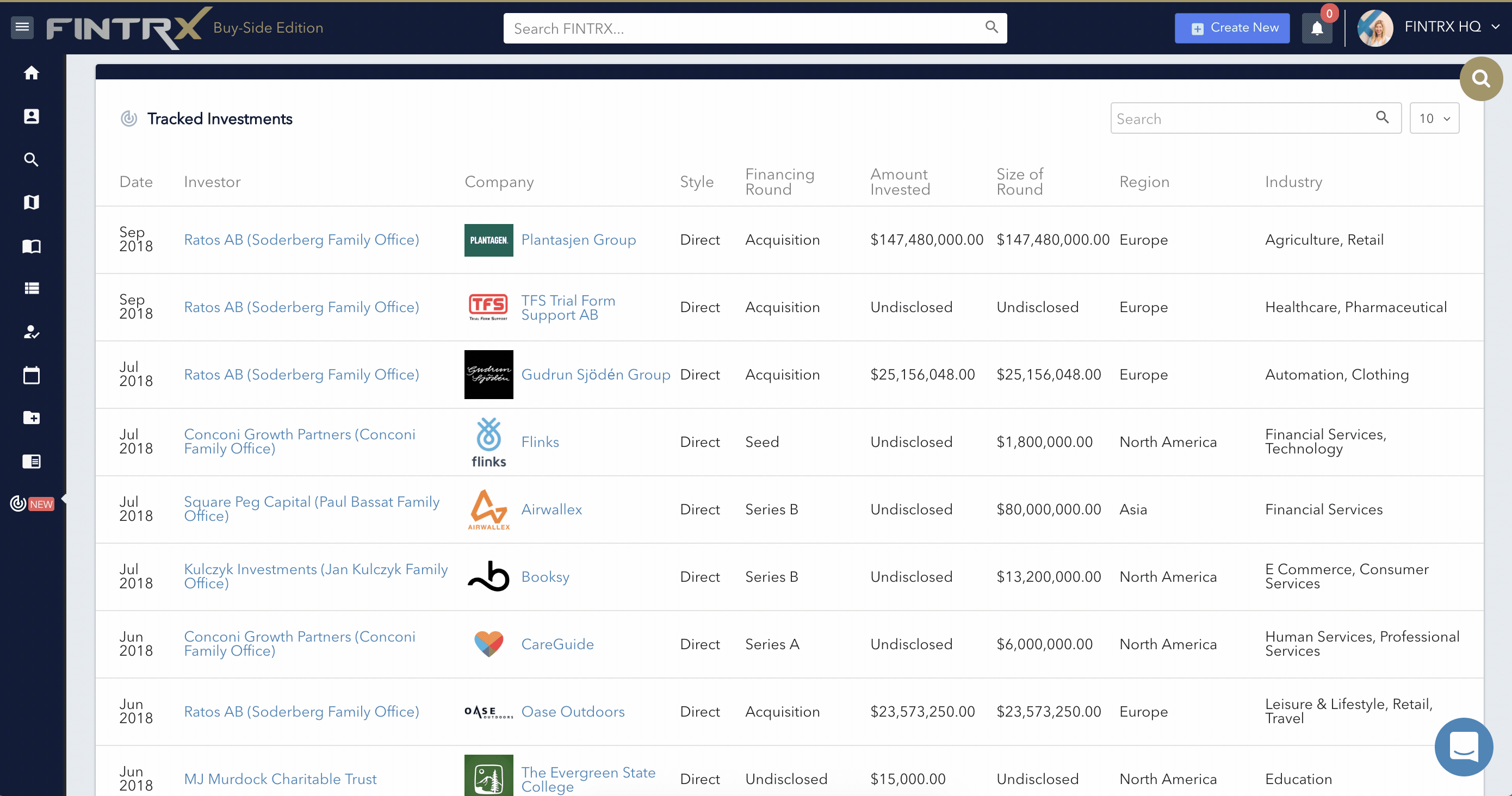The width and height of the screenshot is (1512, 796).
Task: Open the news article icon in the sidebar
Action: [x=31, y=462]
